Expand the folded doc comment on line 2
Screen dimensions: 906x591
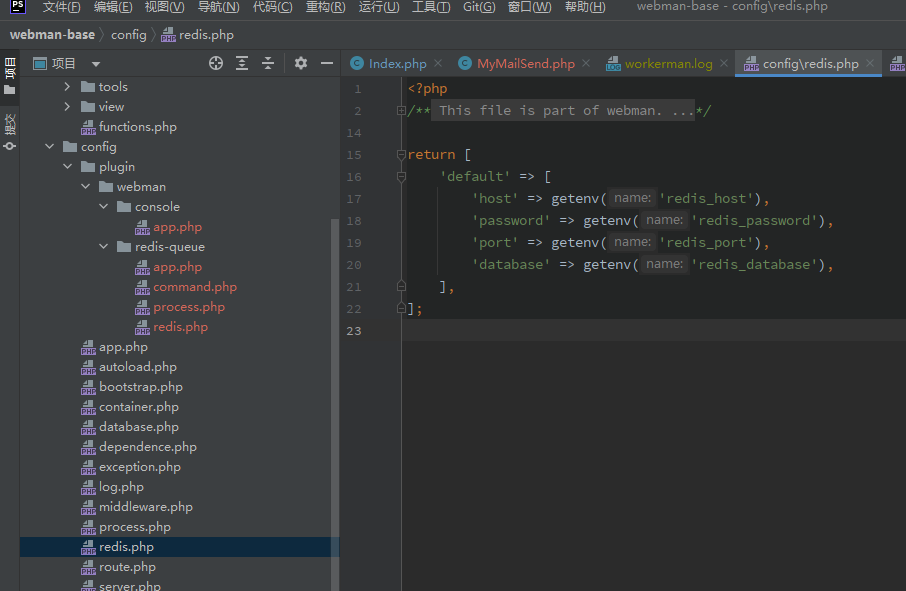(401, 110)
